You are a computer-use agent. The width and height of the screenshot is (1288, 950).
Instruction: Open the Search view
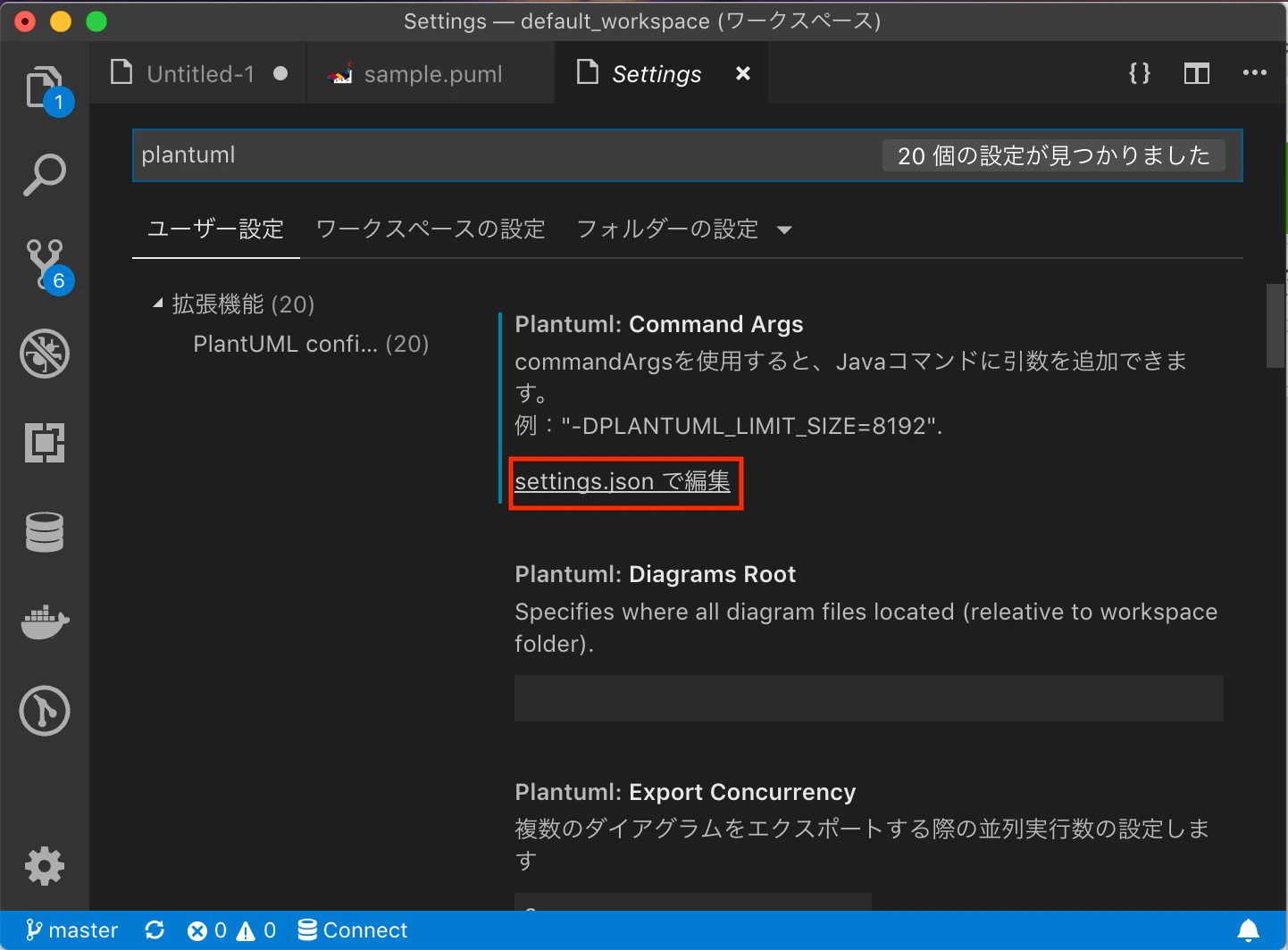point(44,175)
